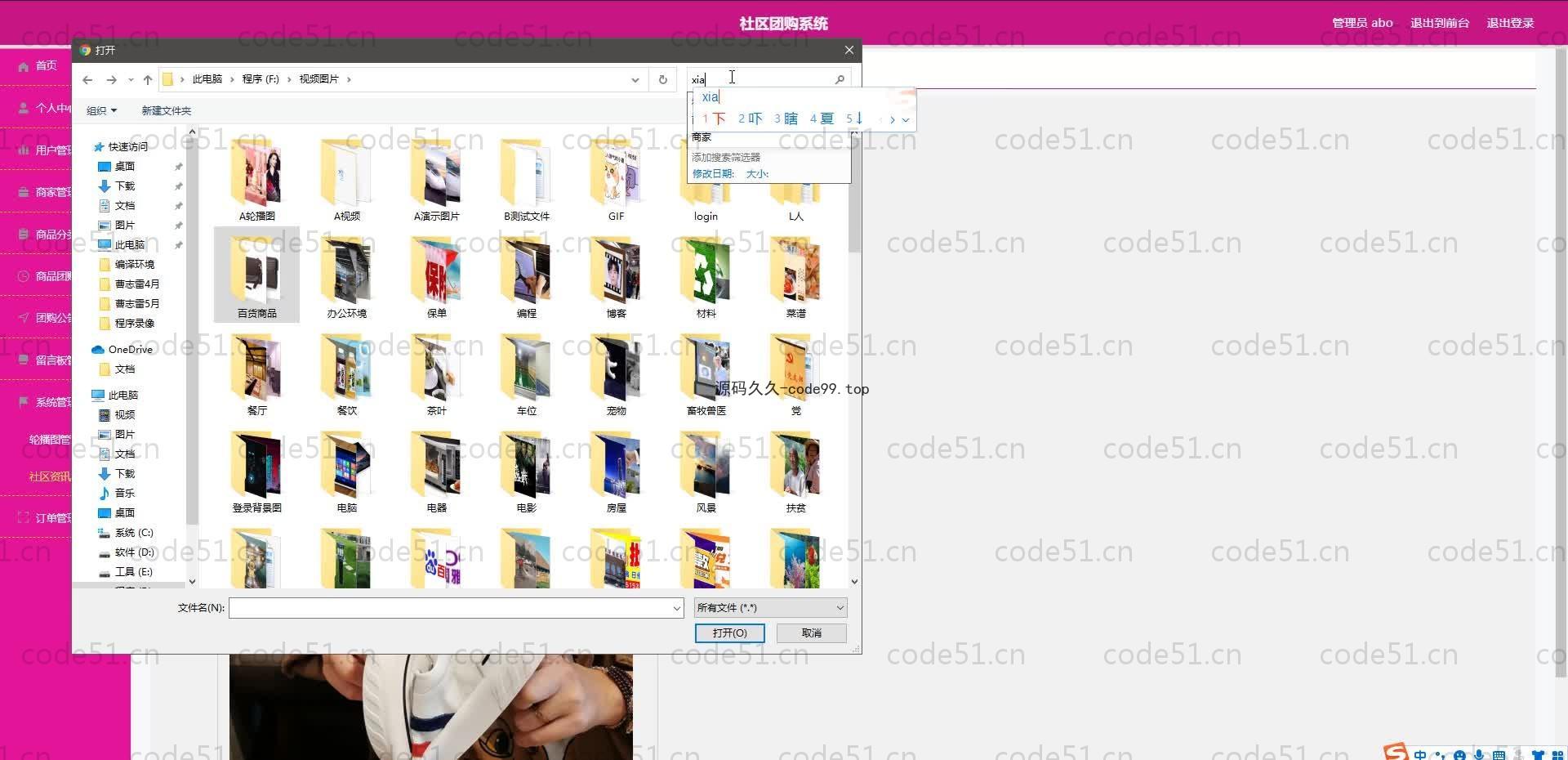The width and height of the screenshot is (1568, 760).
Task: Expand IME candidate list arrow
Action: (906, 119)
